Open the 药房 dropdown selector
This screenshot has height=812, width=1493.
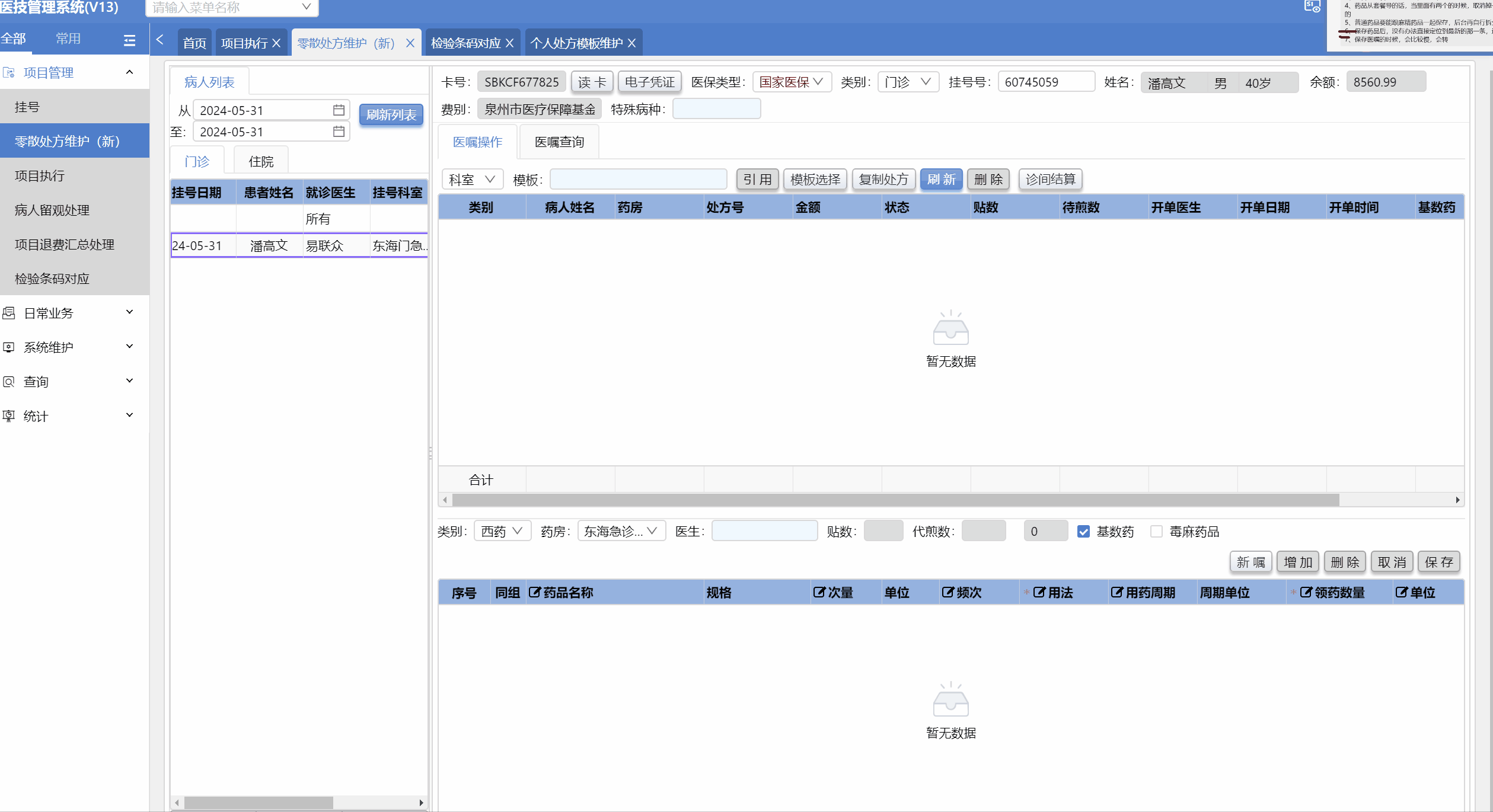coord(621,531)
